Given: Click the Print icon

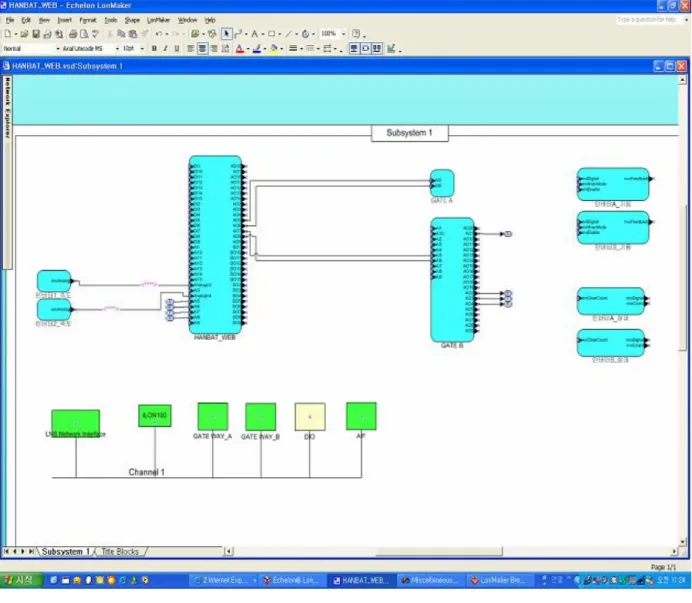Looking at the screenshot, I should tap(73, 34).
